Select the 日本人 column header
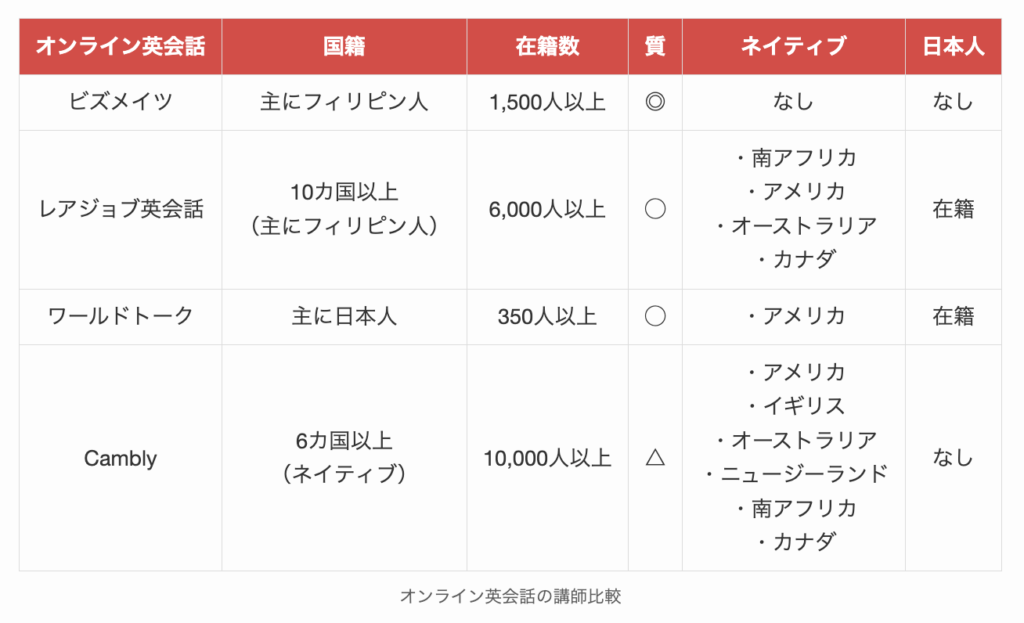 (953, 46)
